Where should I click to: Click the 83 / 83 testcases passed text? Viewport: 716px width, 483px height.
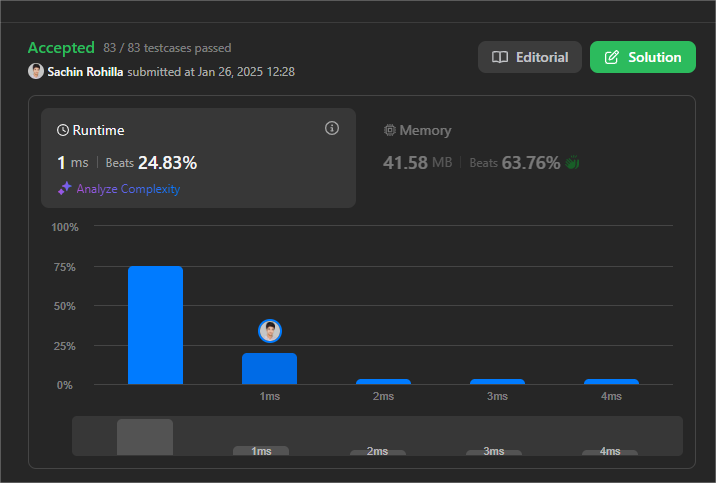pyautogui.click(x=167, y=48)
